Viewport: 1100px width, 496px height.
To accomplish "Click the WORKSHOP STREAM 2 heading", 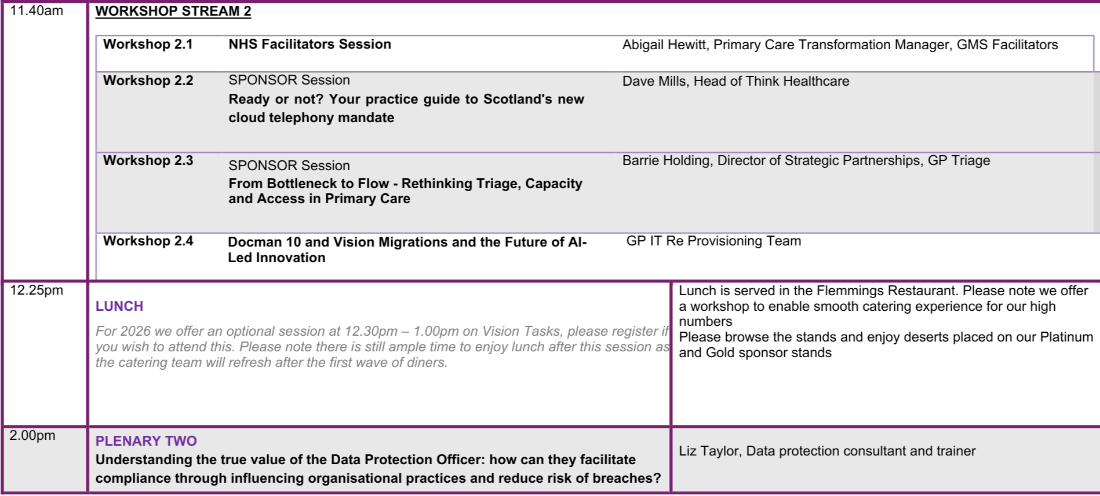I will point(173,12).
